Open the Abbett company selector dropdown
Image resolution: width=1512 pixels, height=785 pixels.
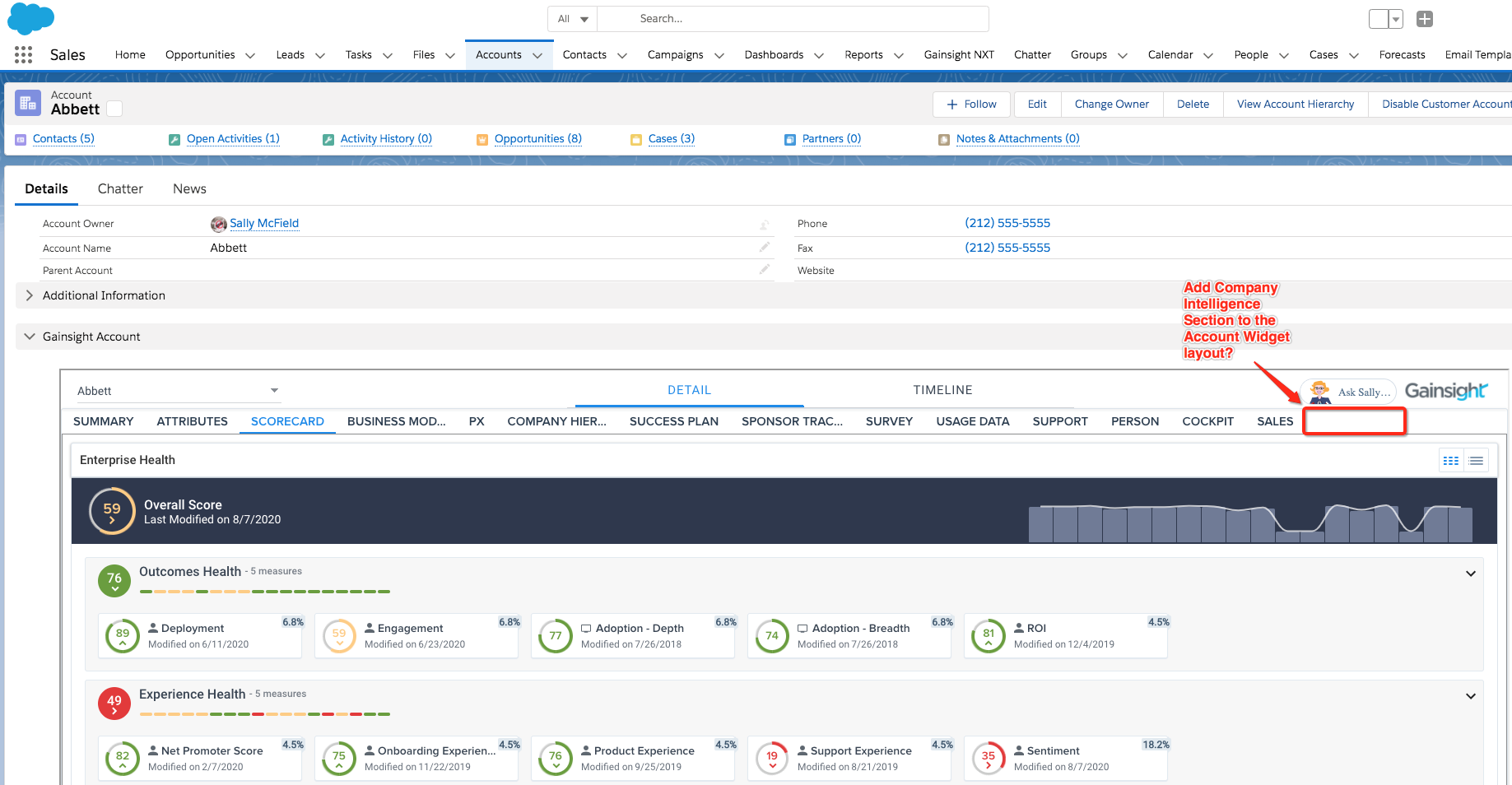[179, 391]
